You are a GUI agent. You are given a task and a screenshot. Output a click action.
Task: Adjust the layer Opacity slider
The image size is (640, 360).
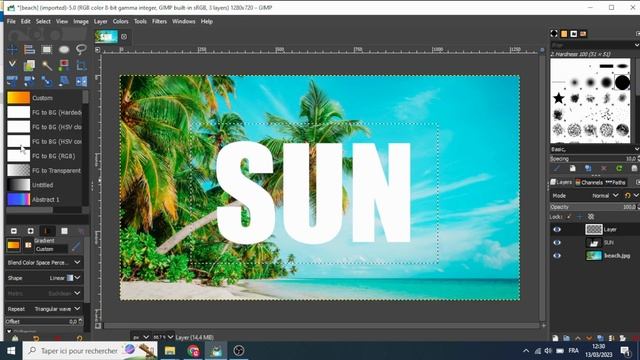click(594, 207)
